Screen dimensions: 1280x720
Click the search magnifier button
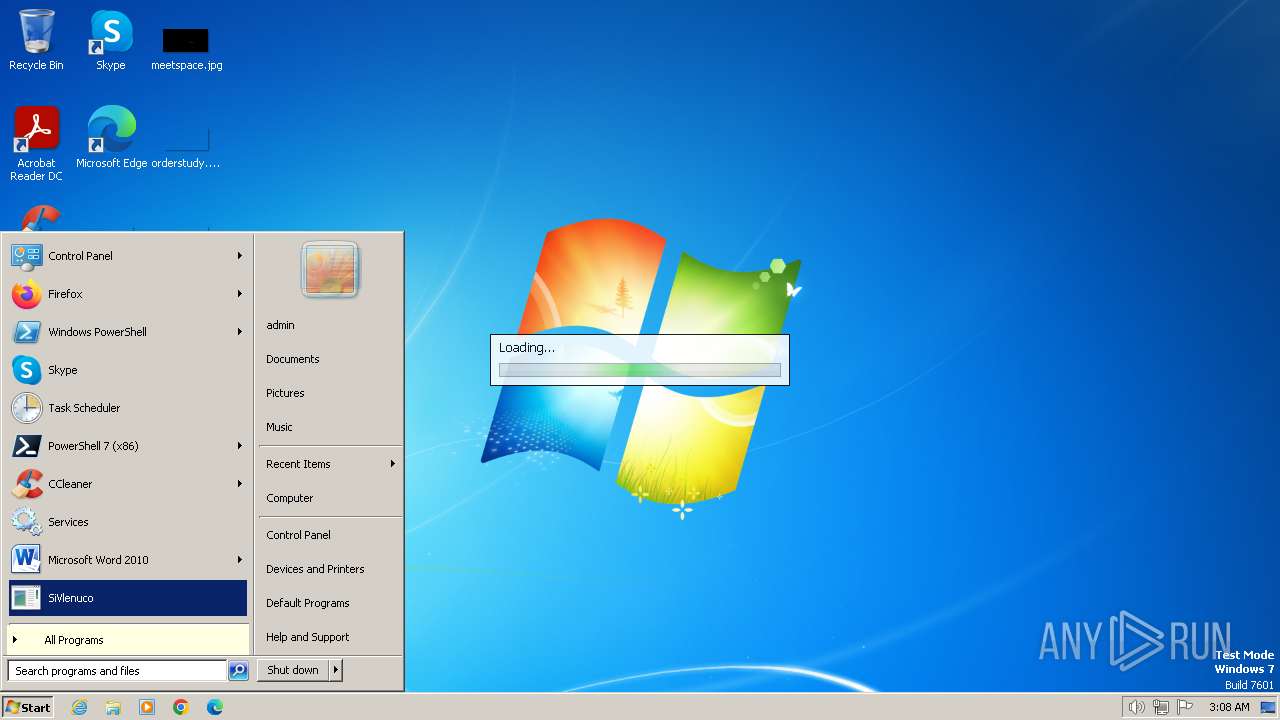click(238, 671)
